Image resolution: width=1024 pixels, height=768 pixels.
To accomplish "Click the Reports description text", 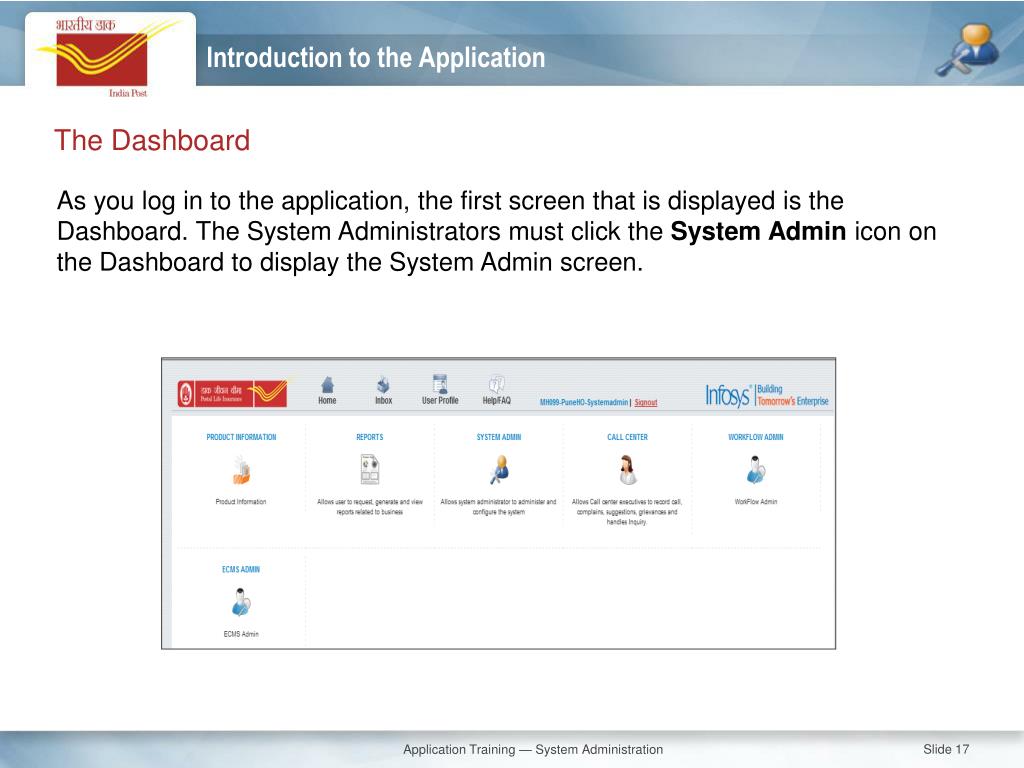I will pos(370,507).
